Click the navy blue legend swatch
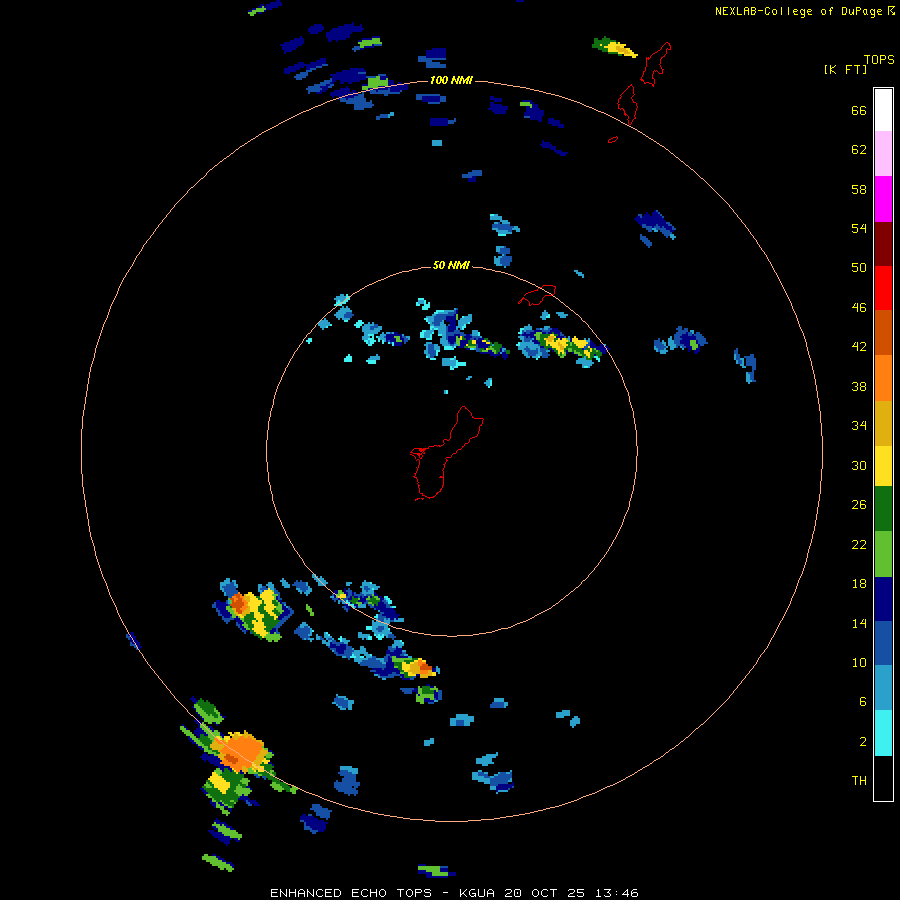 pos(883,599)
